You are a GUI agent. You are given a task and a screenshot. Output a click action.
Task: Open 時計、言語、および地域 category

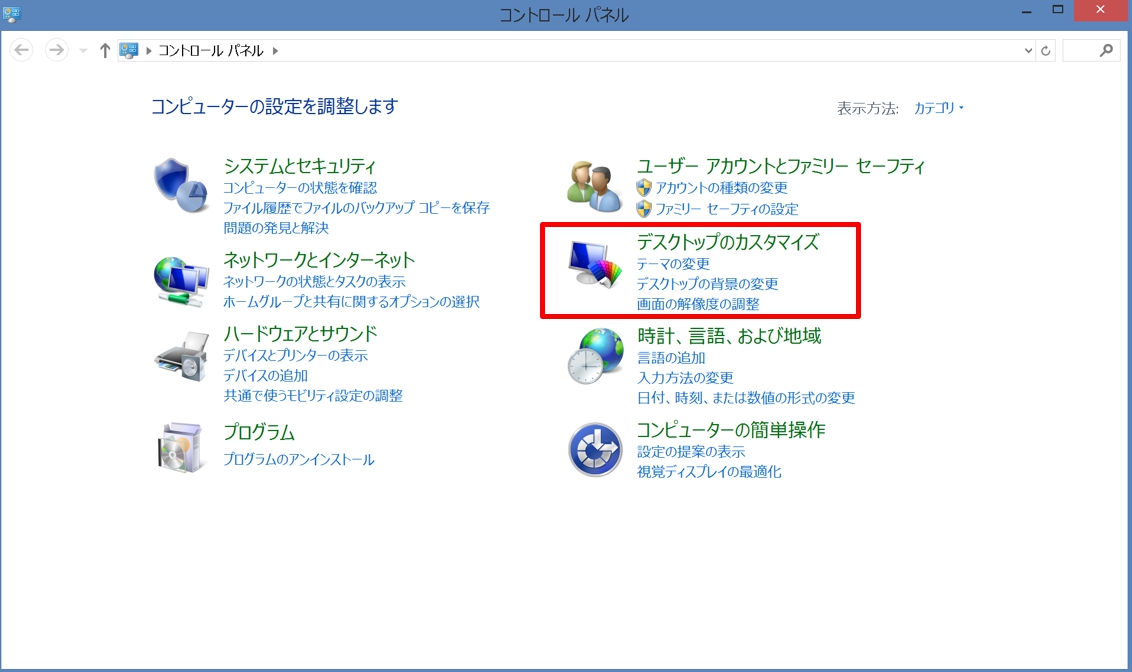tap(729, 336)
